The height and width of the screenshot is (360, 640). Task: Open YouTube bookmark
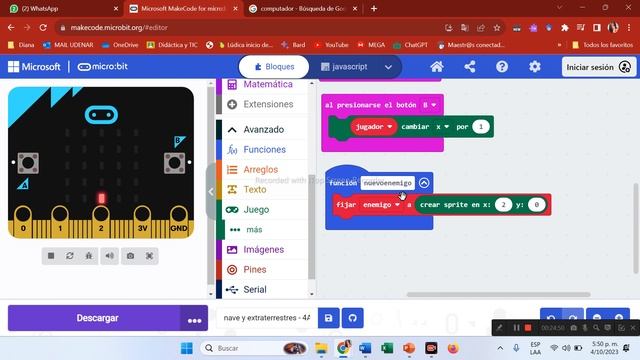tap(331, 45)
